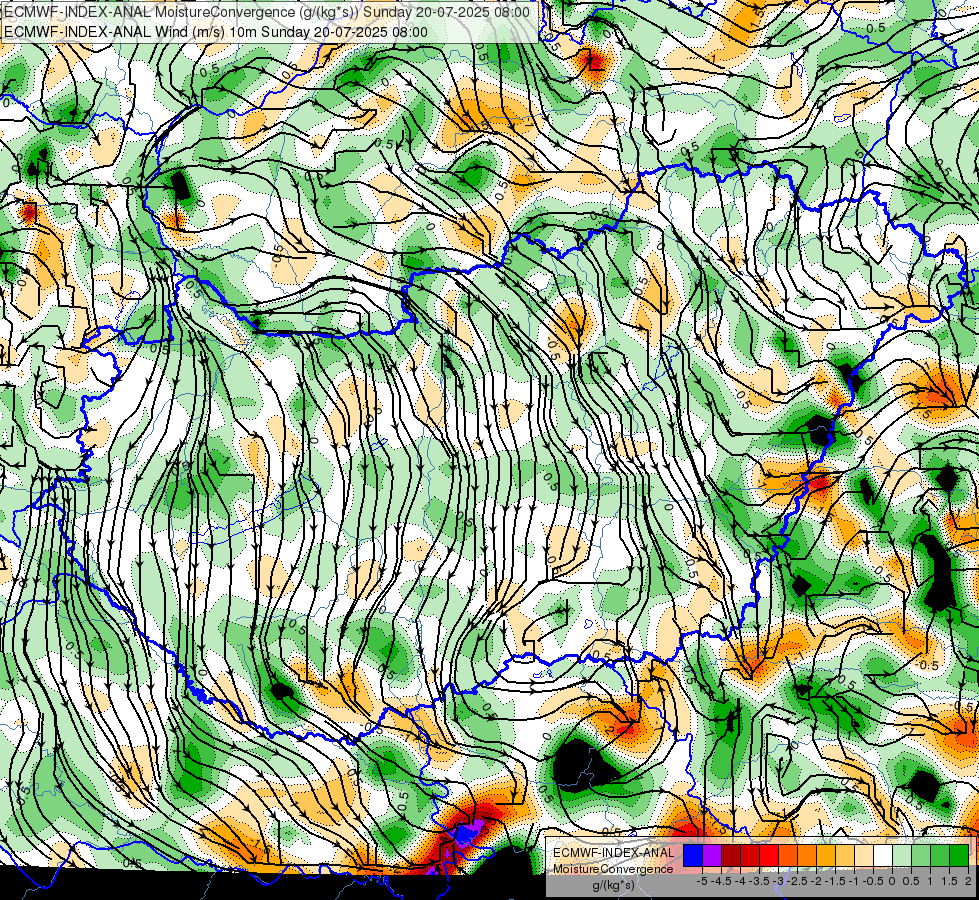The width and height of the screenshot is (979, 900).
Task: Click the Wind (m/s) 10m title line
Action: pos(216,32)
